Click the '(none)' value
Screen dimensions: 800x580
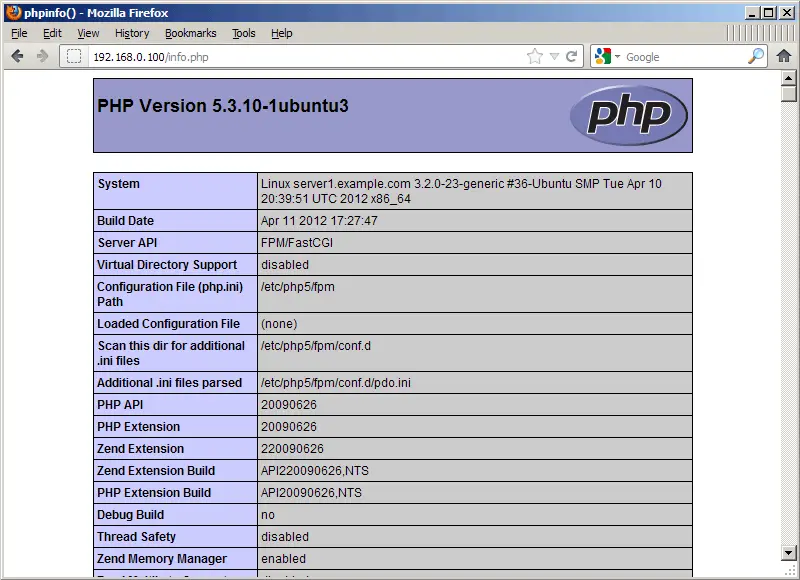279,324
